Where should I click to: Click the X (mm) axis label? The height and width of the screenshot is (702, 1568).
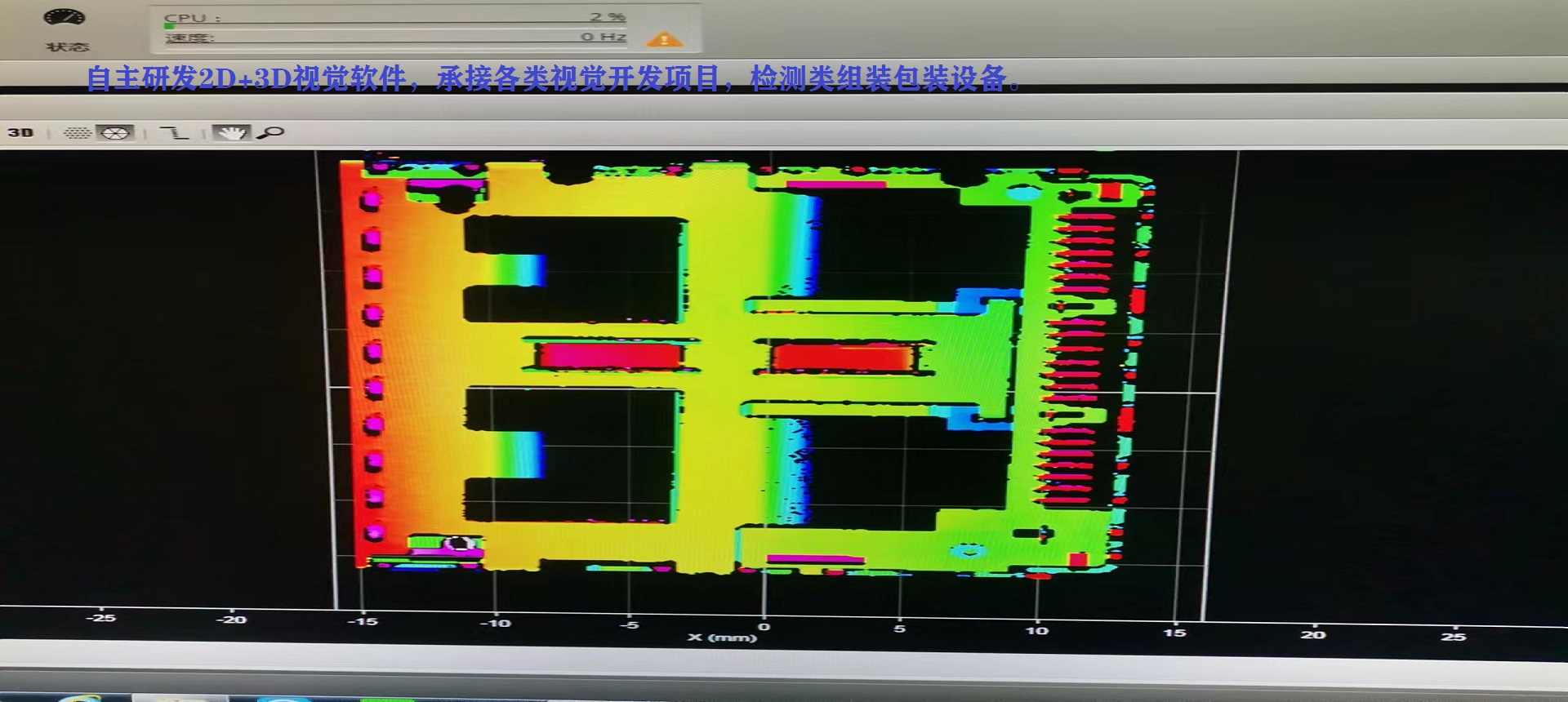click(x=722, y=637)
